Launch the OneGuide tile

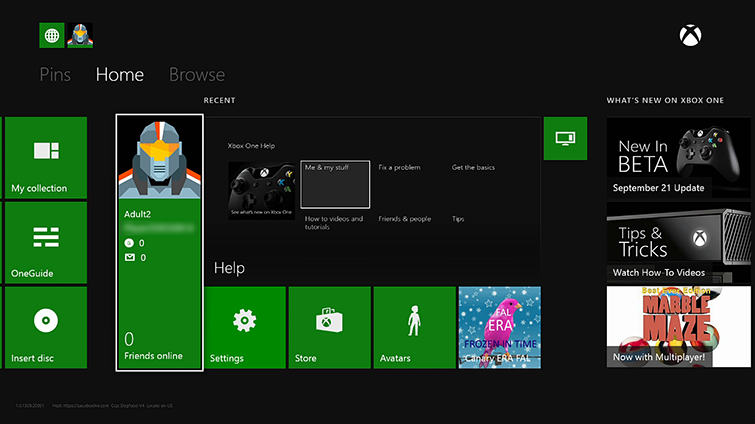pyautogui.click(x=46, y=243)
